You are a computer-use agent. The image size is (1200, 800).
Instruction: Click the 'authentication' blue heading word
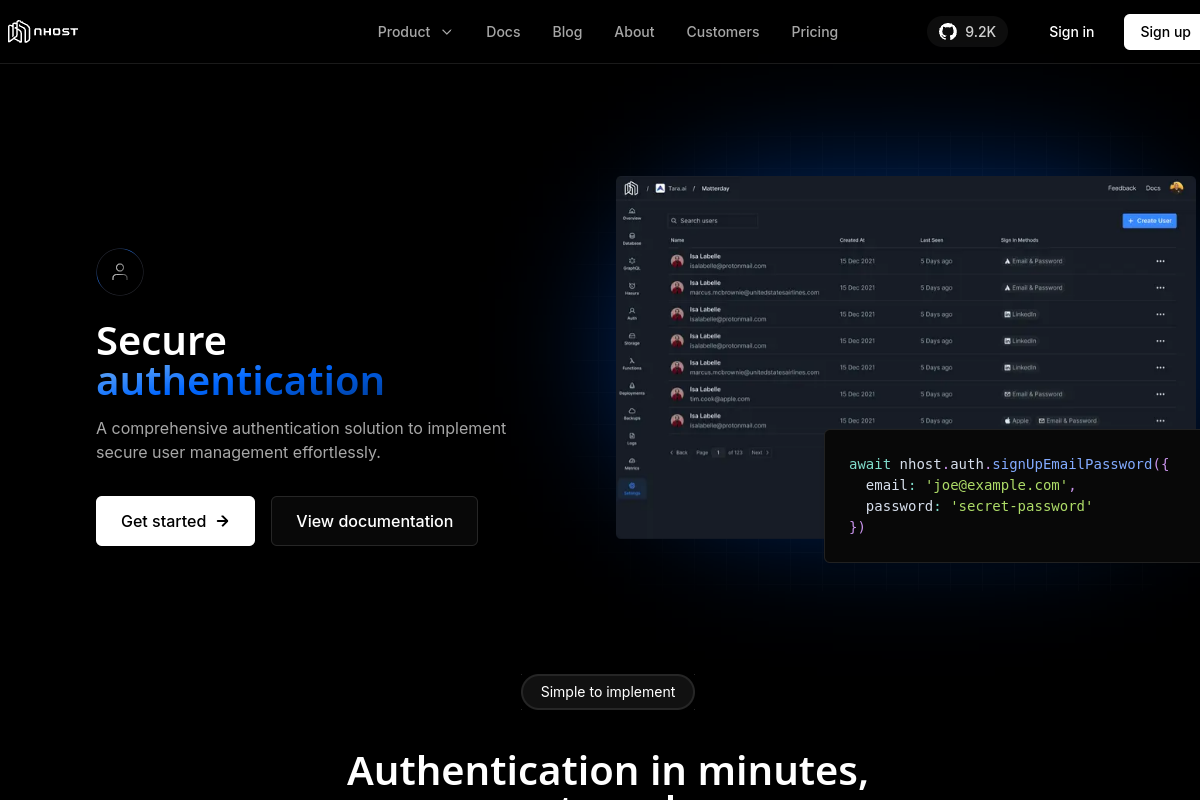pyautogui.click(x=240, y=382)
